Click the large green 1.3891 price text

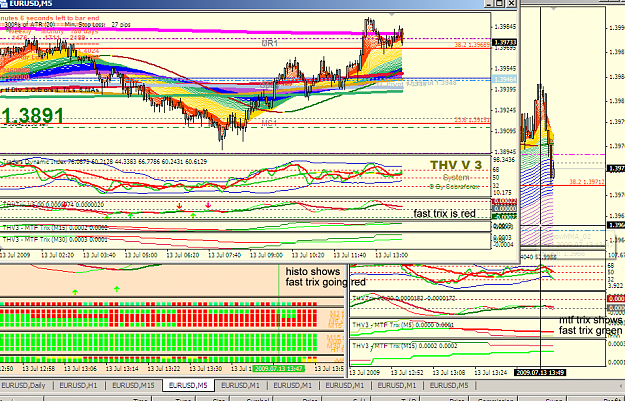click(x=32, y=116)
